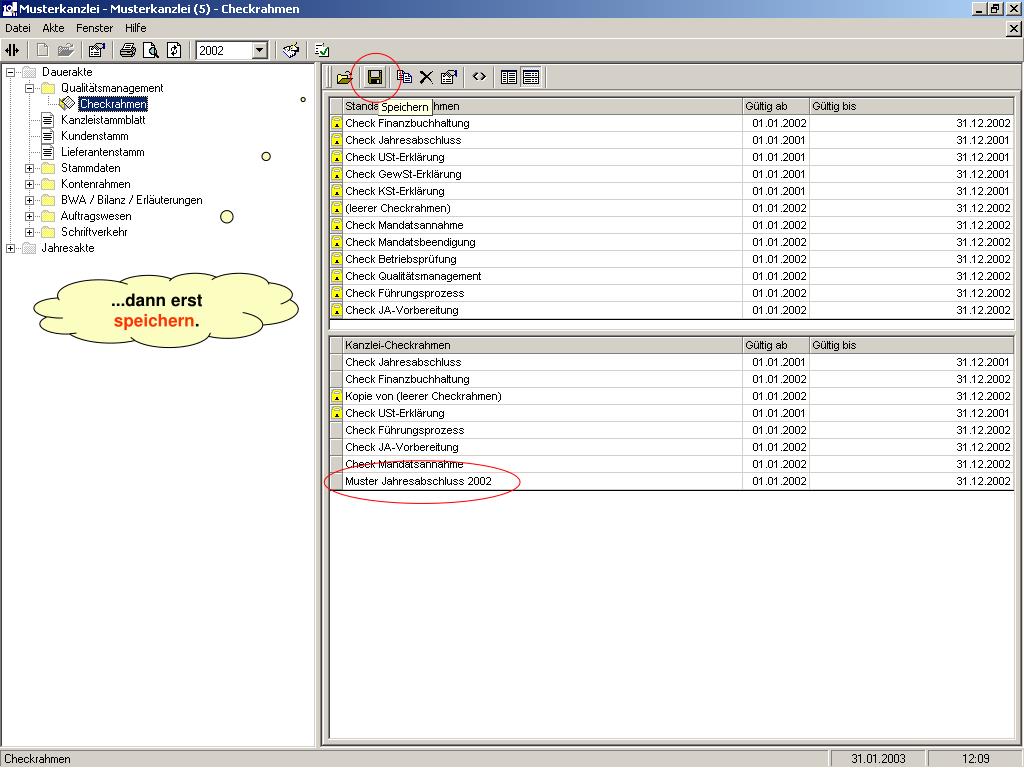Click the black X delete icon
Screen dimensions: 1024x768
click(x=426, y=77)
